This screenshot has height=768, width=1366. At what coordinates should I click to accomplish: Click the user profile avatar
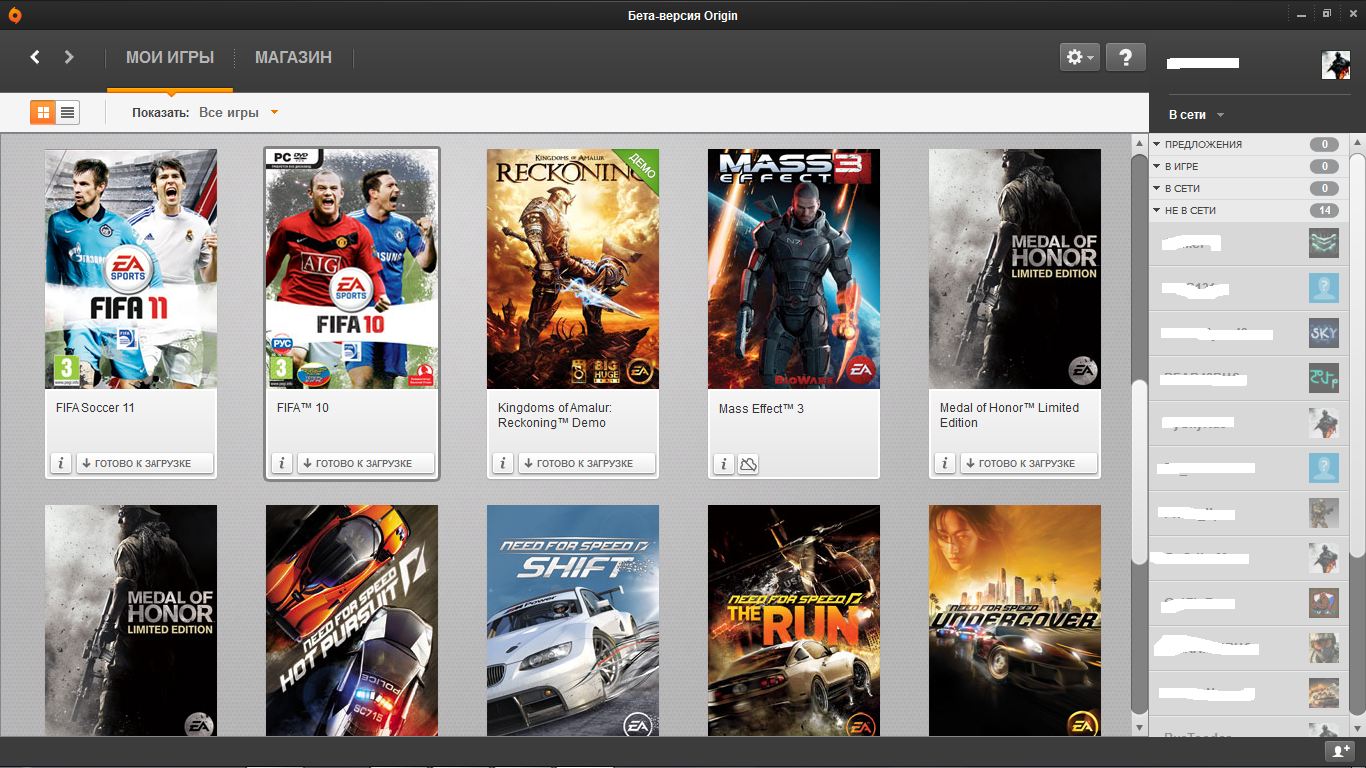point(1336,65)
